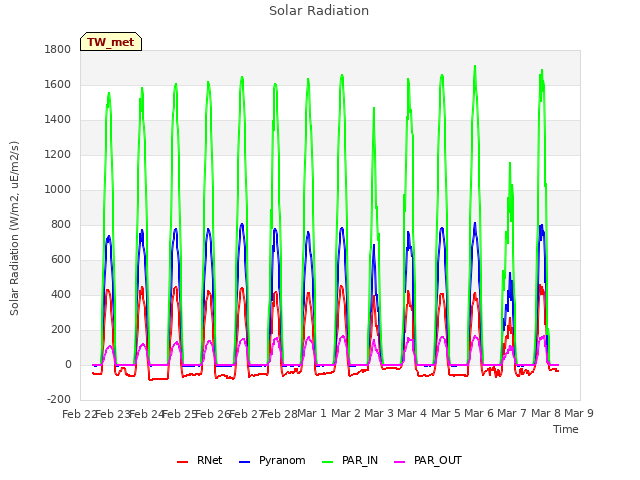Select the 600 y-axis tick label
This screenshot has height=480, width=640.
click(x=61, y=260)
